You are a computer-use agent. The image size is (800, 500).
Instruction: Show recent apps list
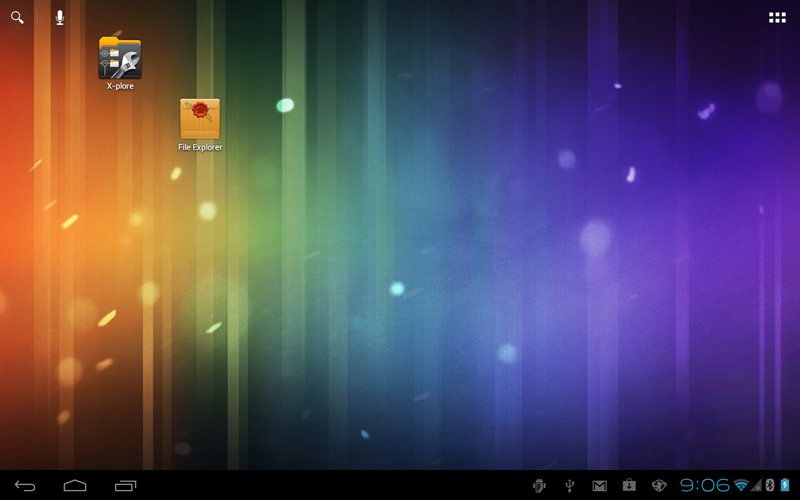click(125, 486)
